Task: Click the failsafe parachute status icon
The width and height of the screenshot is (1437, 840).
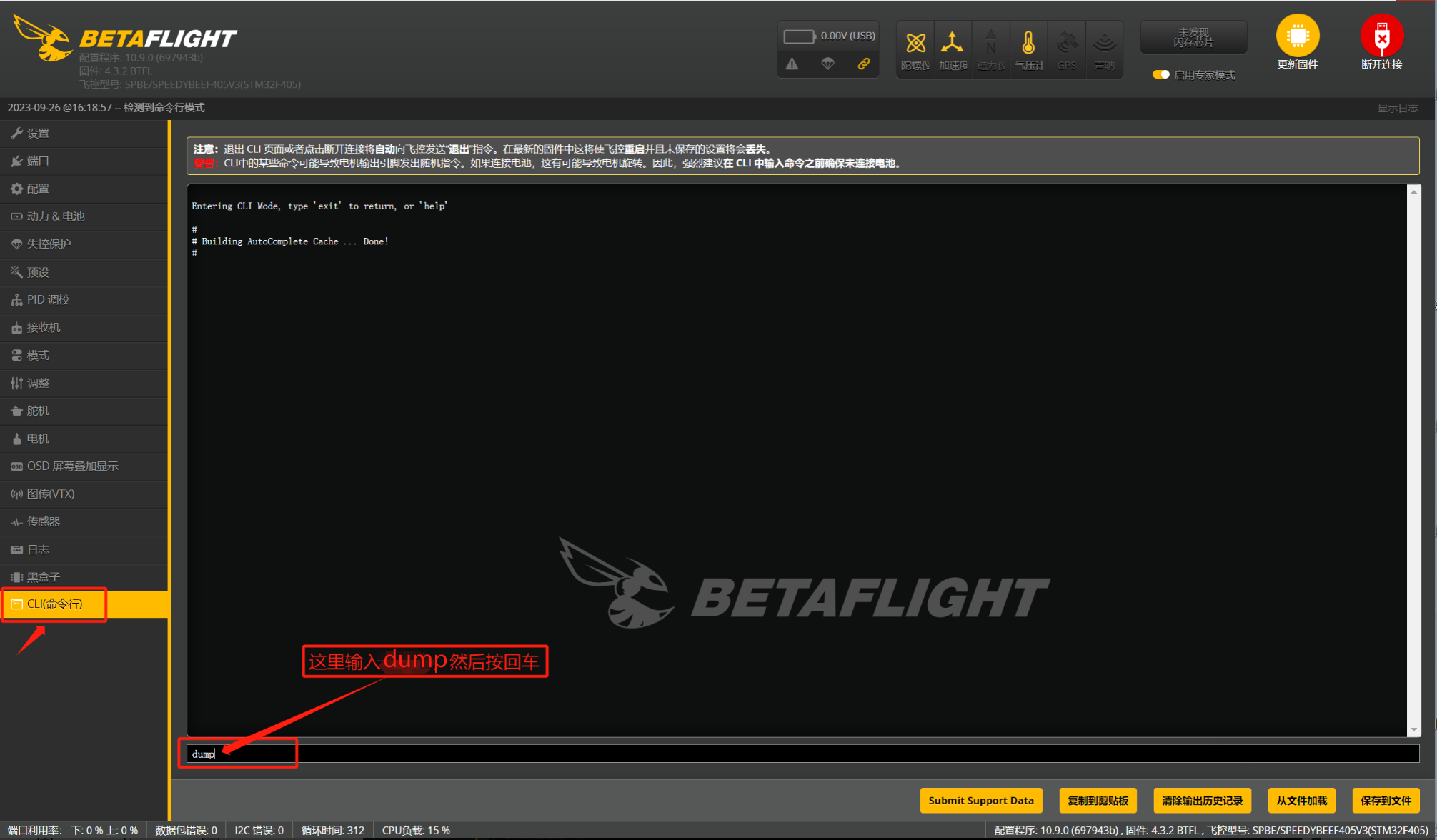Action: 827,64
